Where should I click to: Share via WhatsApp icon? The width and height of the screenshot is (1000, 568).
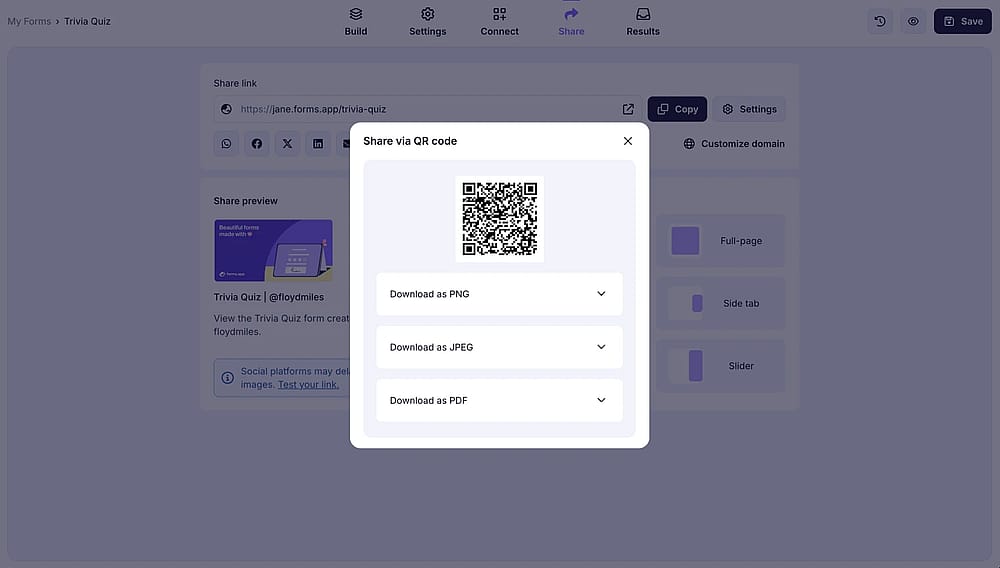click(226, 143)
